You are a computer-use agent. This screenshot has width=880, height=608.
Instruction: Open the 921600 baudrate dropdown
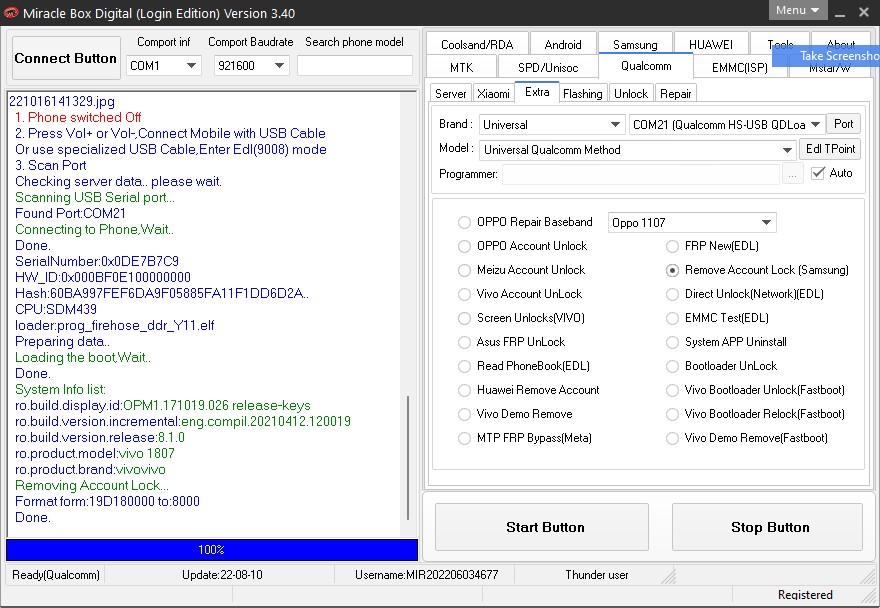pyautogui.click(x=251, y=66)
